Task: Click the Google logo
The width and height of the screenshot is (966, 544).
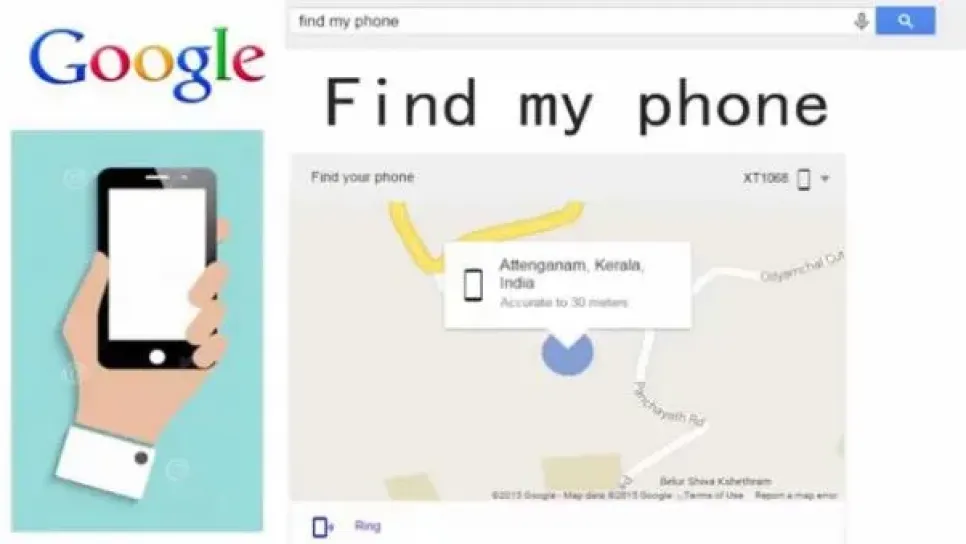Action: coord(147,63)
